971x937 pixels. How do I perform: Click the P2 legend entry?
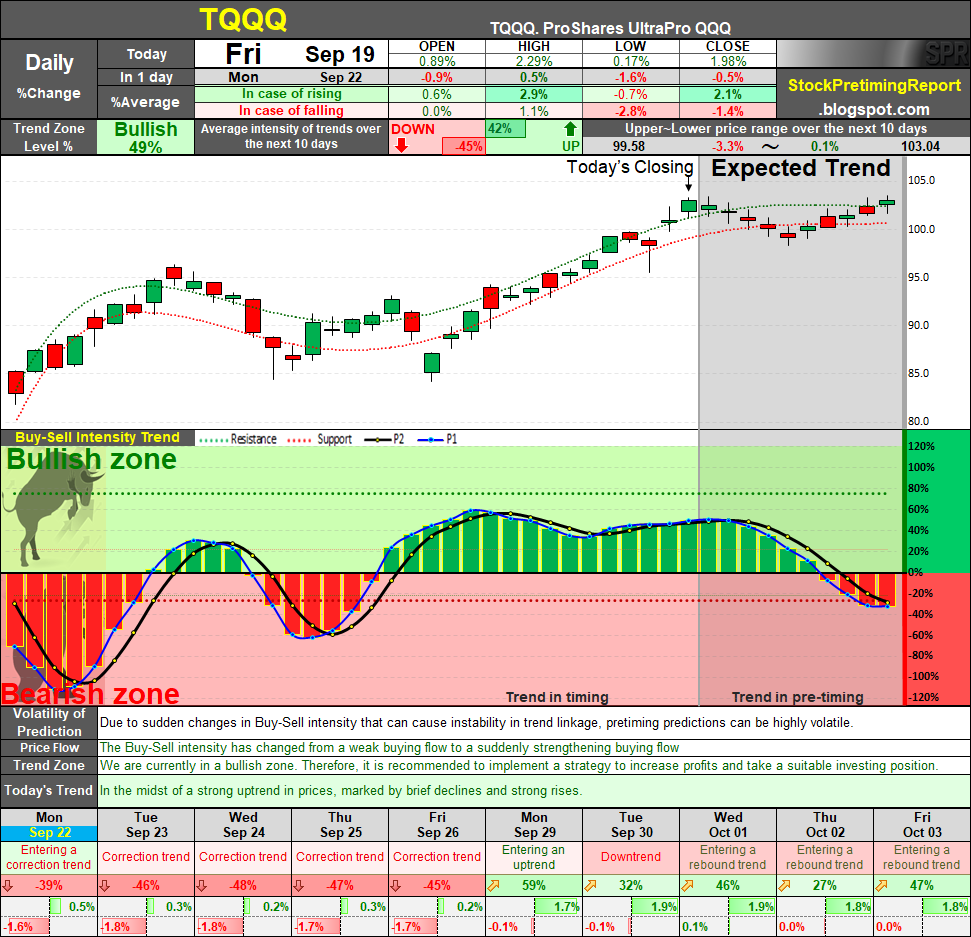click(385, 439)
